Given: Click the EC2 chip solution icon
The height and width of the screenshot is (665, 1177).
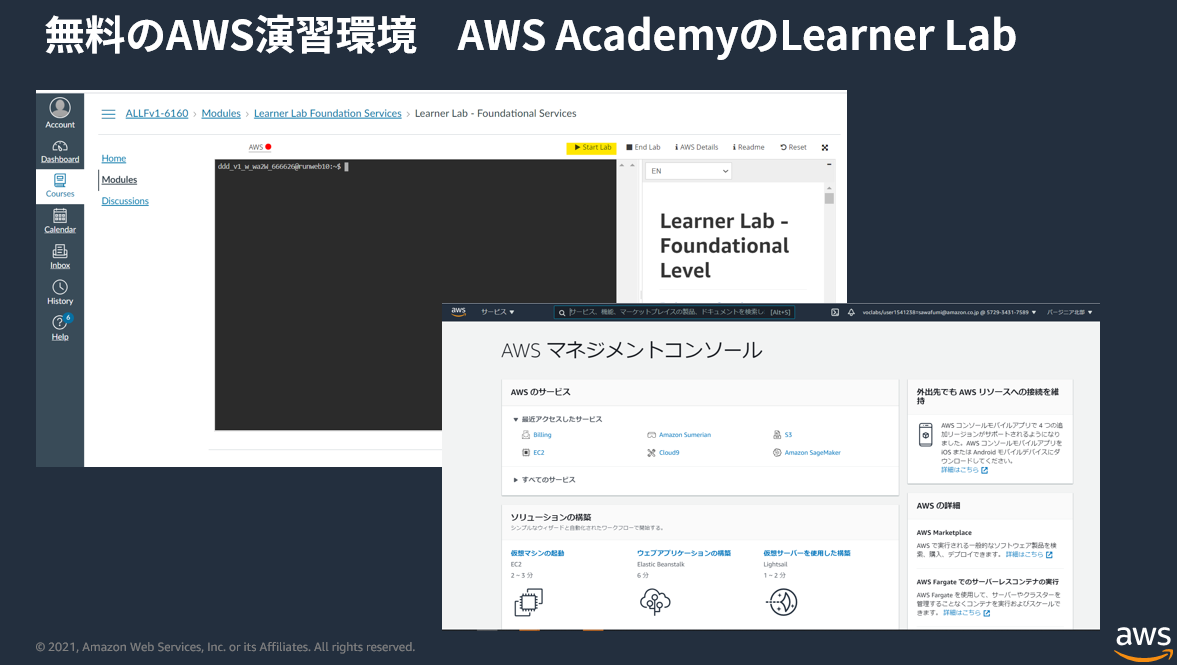Looking at the screenshot, I should (x=528, y=602).
